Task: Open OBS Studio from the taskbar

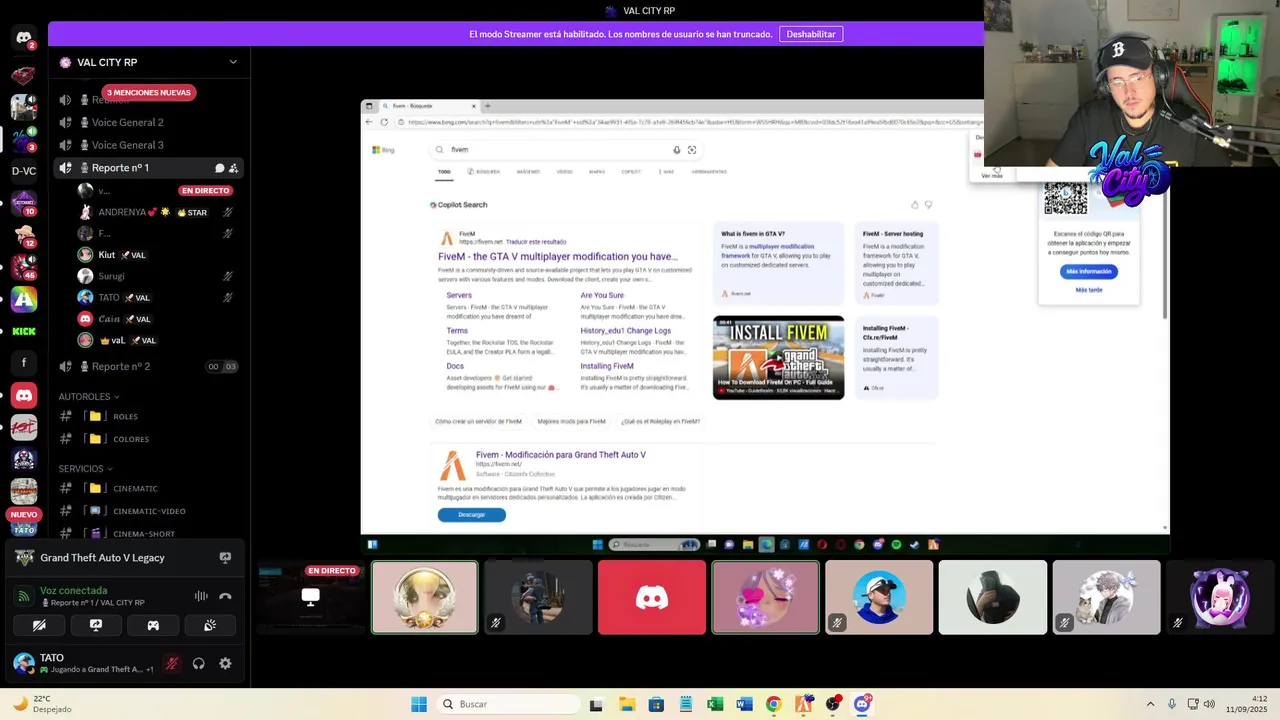Action: coord(832,704)
